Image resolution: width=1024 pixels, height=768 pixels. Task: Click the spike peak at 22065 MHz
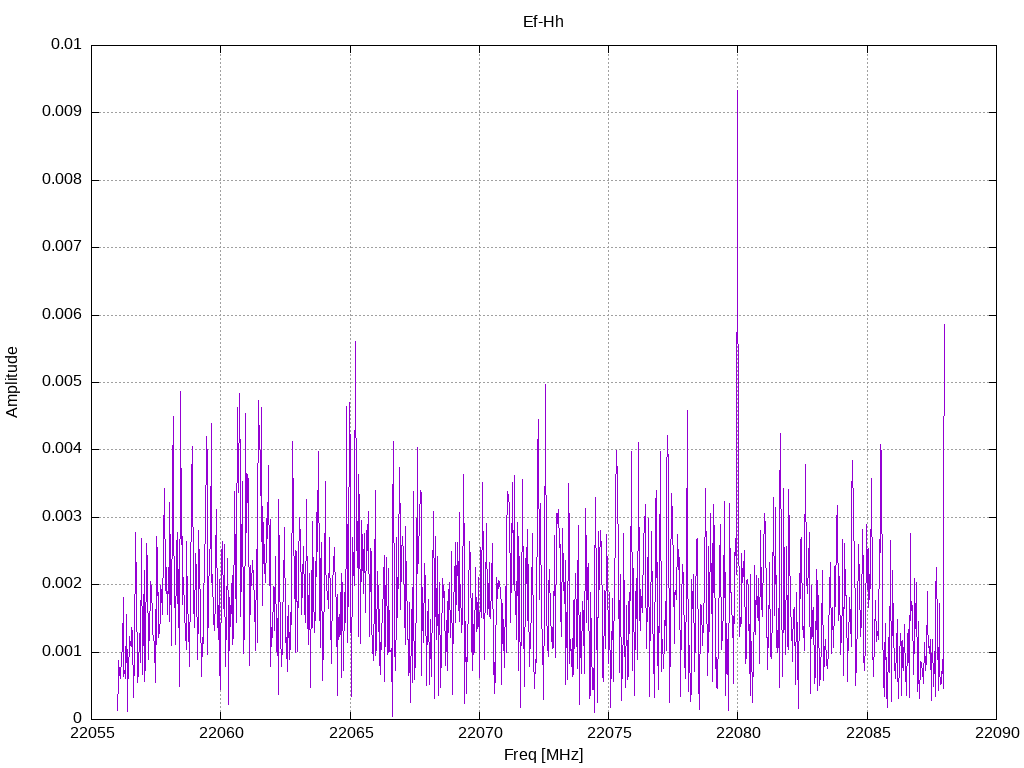pyautogui.click(x=355, y=342)
